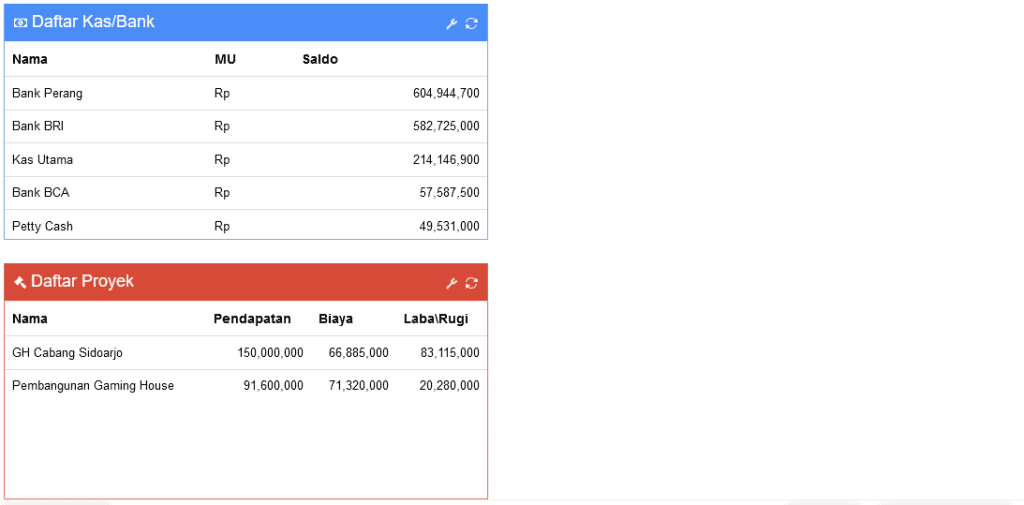Click the cash icon beside Daftar Kas/Bank
1024x505 pixels.
pos(20,22)
